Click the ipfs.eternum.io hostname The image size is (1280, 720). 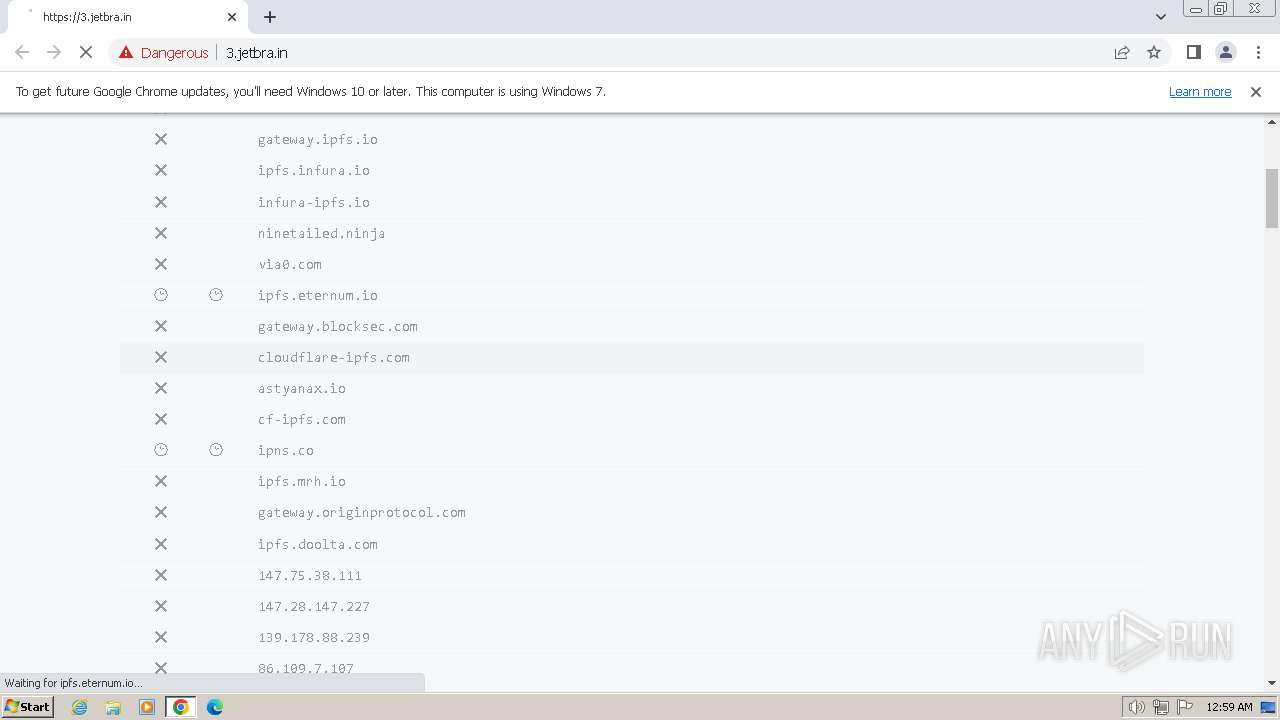(318, 295)
